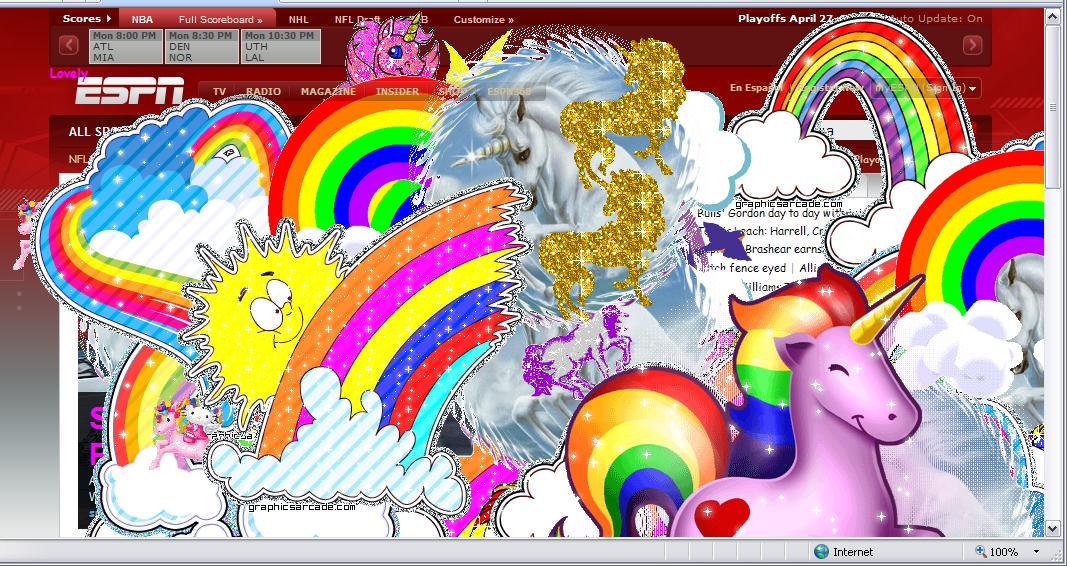Open the Customize scoreboard menu
The width and height of the screenshot is (1067, 566).
(x=483, y=19)
